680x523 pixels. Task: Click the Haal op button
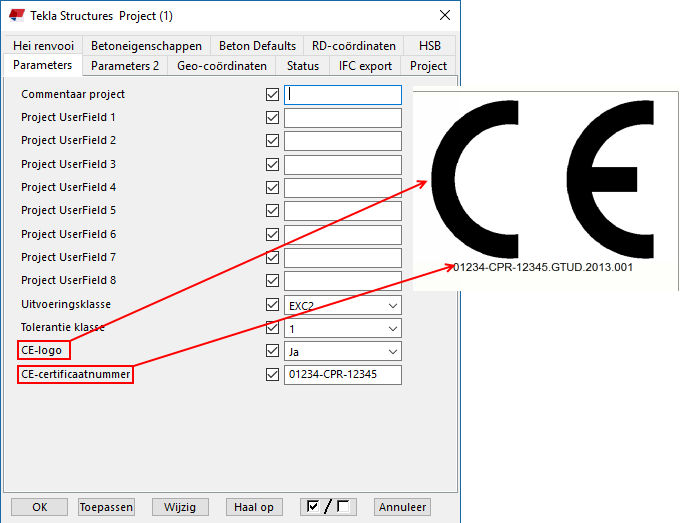coord(254,507)
